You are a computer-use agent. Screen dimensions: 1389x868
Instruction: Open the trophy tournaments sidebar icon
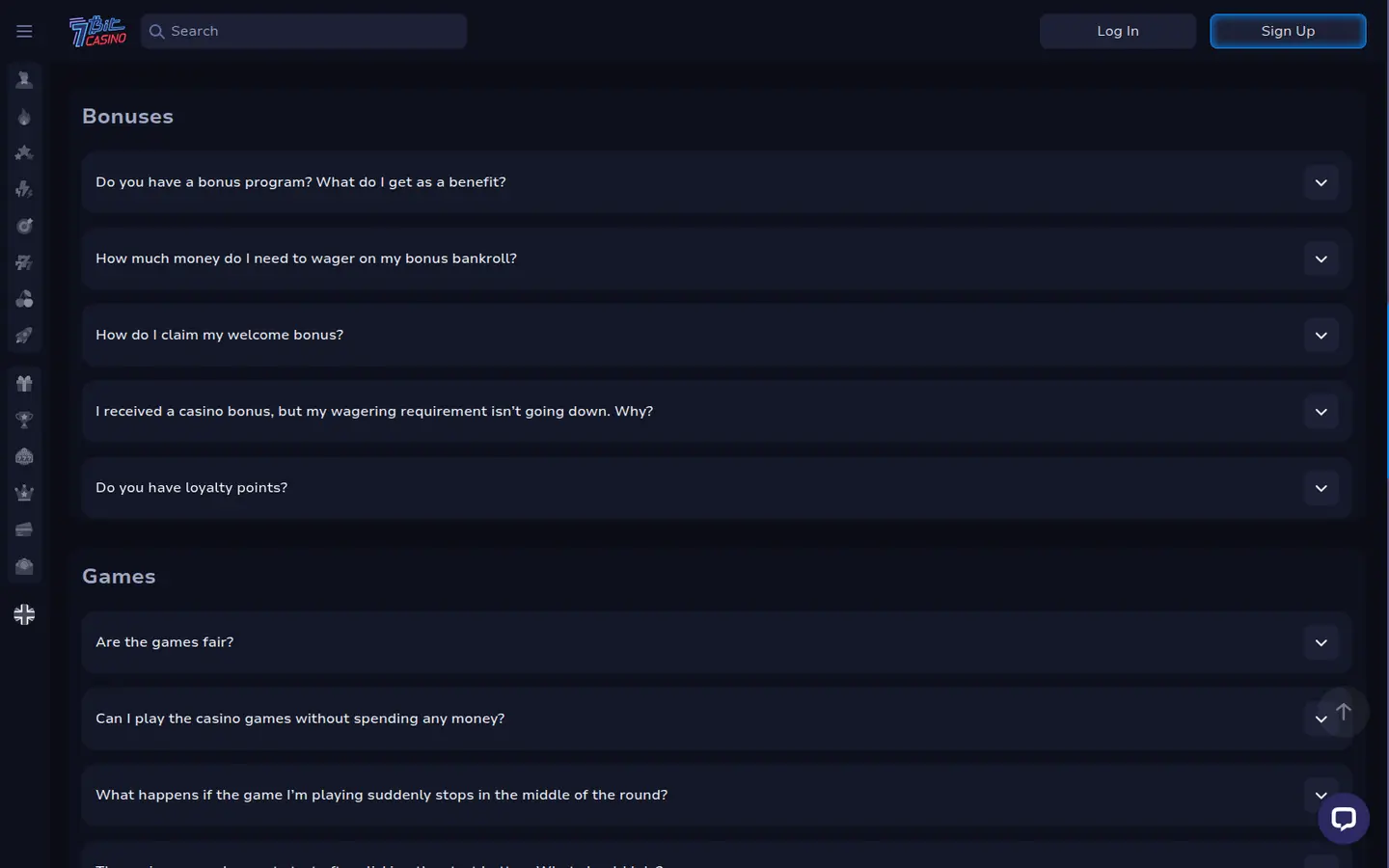tap(24, 420)
